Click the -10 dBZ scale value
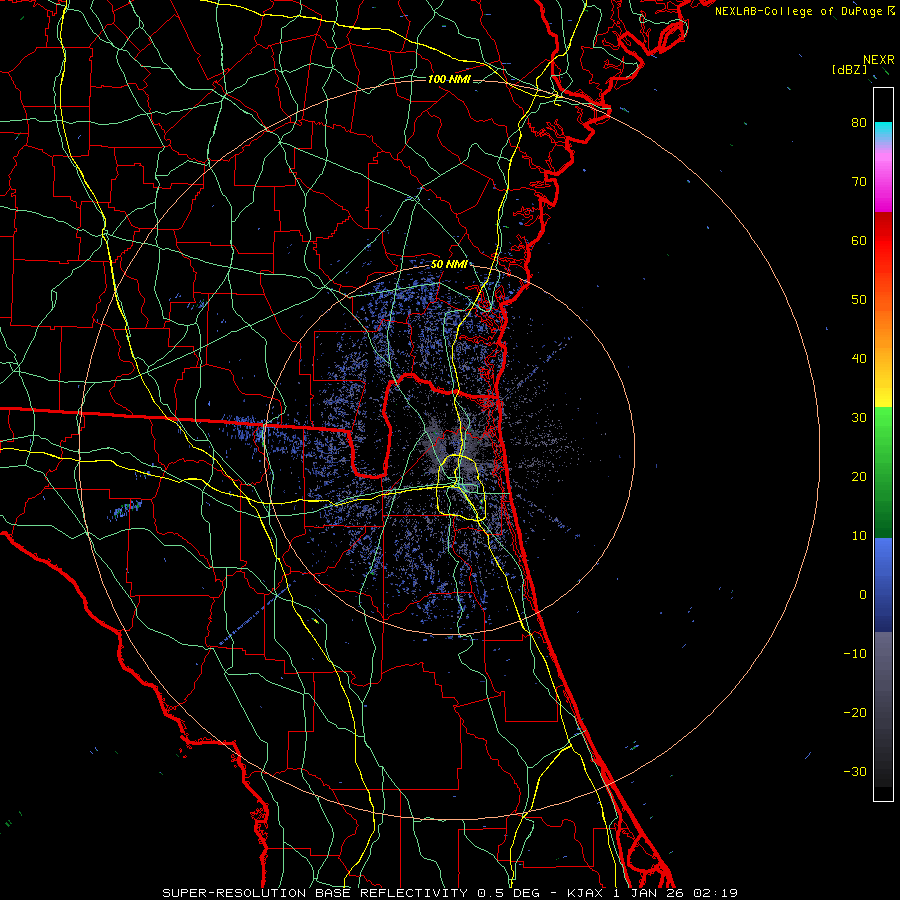 855,654
